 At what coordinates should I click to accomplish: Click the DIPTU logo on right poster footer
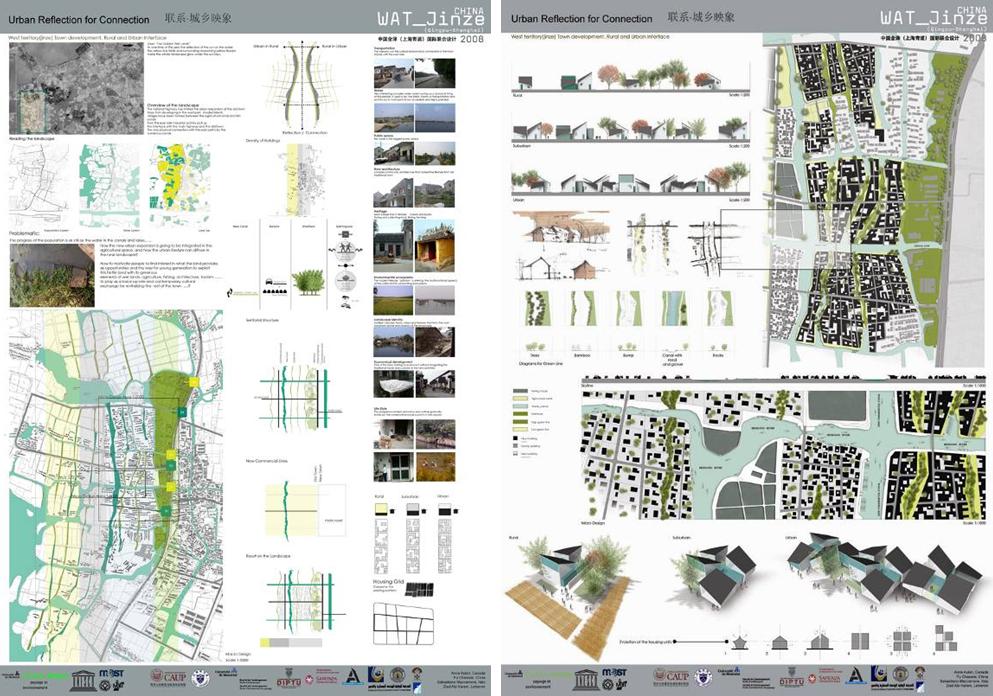792,679
